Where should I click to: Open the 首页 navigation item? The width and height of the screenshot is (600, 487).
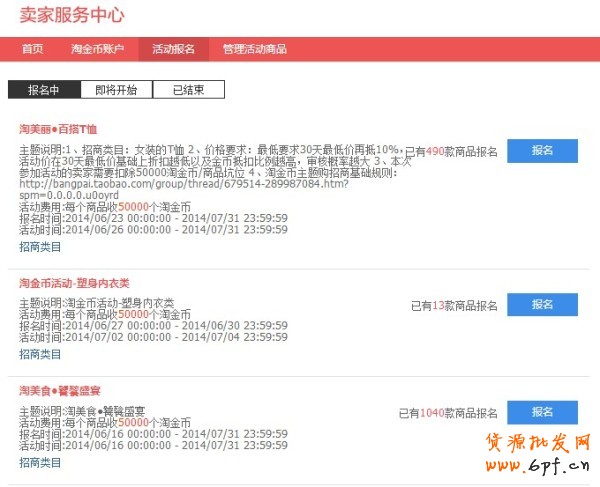[33, 49]
